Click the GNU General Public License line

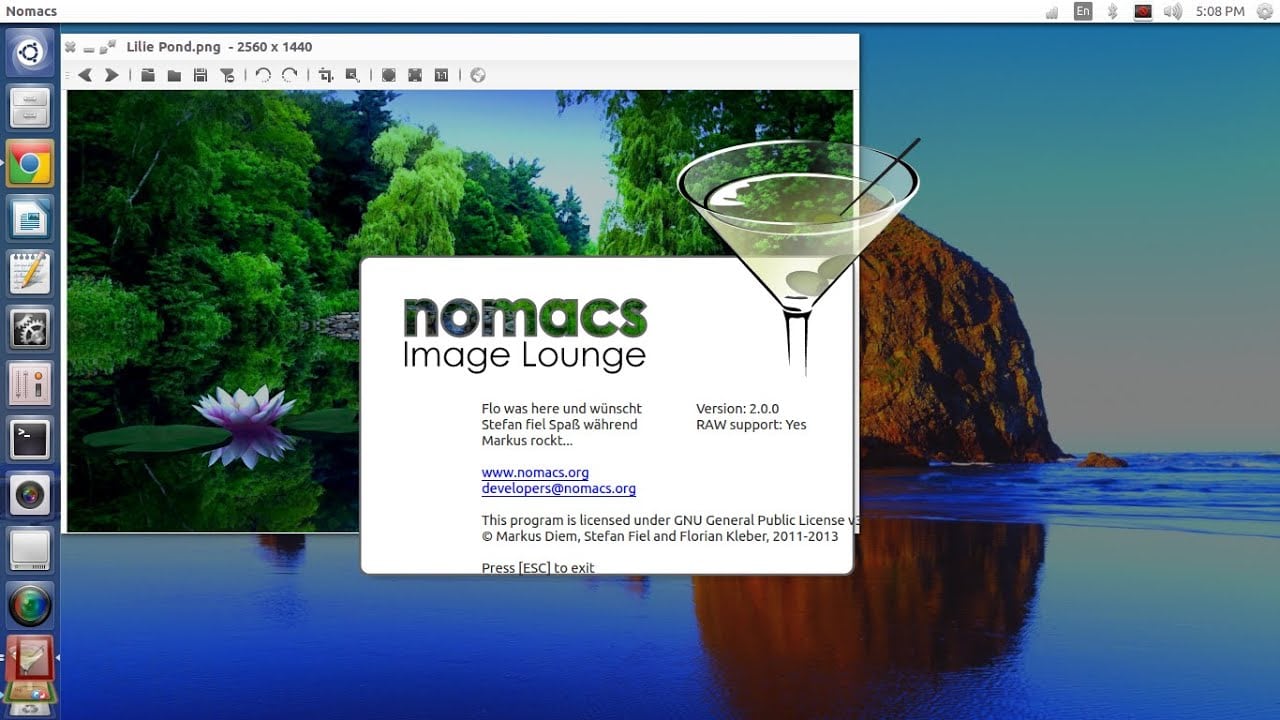point(670,520)
